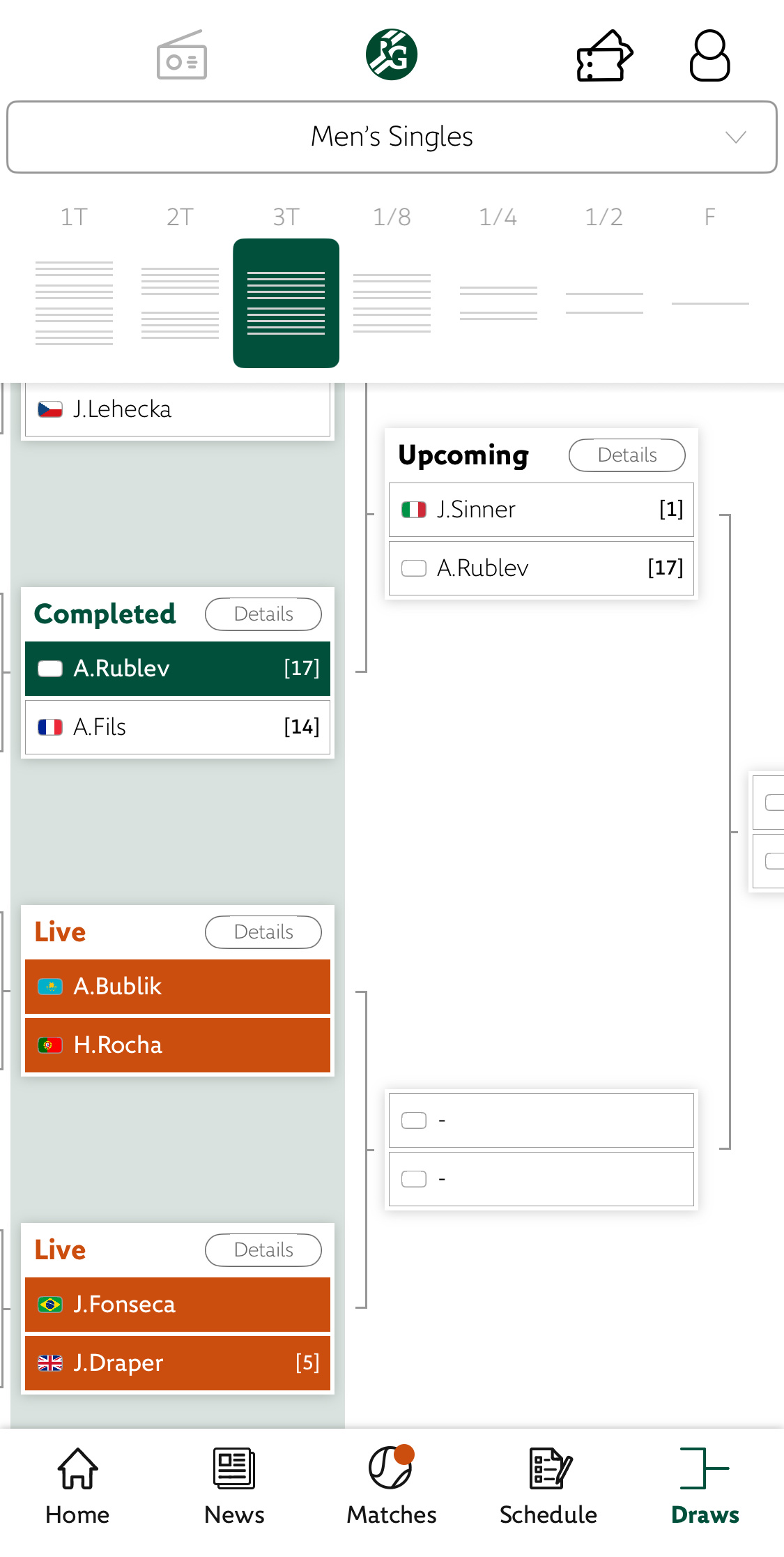View Details of Sinner vs Rublev
The width and height of the screenshot is (784, 1557).
(x=627, y=455)
